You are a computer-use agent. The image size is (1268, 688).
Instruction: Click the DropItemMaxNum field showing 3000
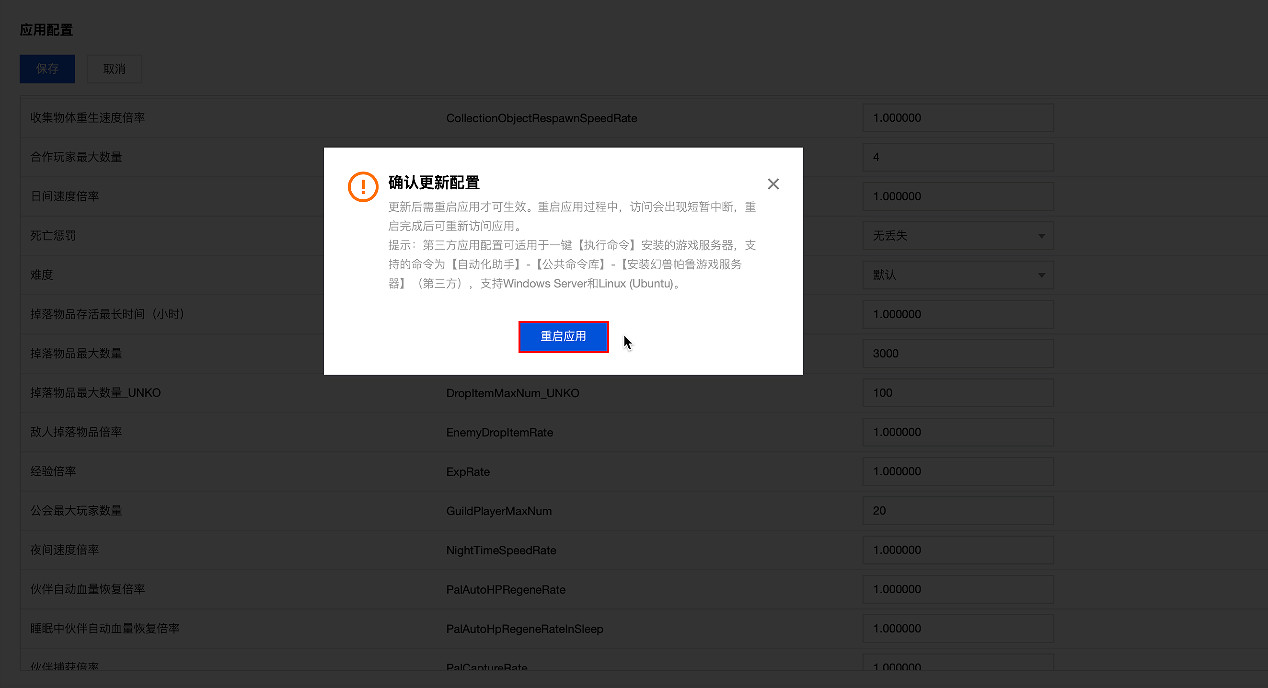pyautogui.click(x=957, y=353)
